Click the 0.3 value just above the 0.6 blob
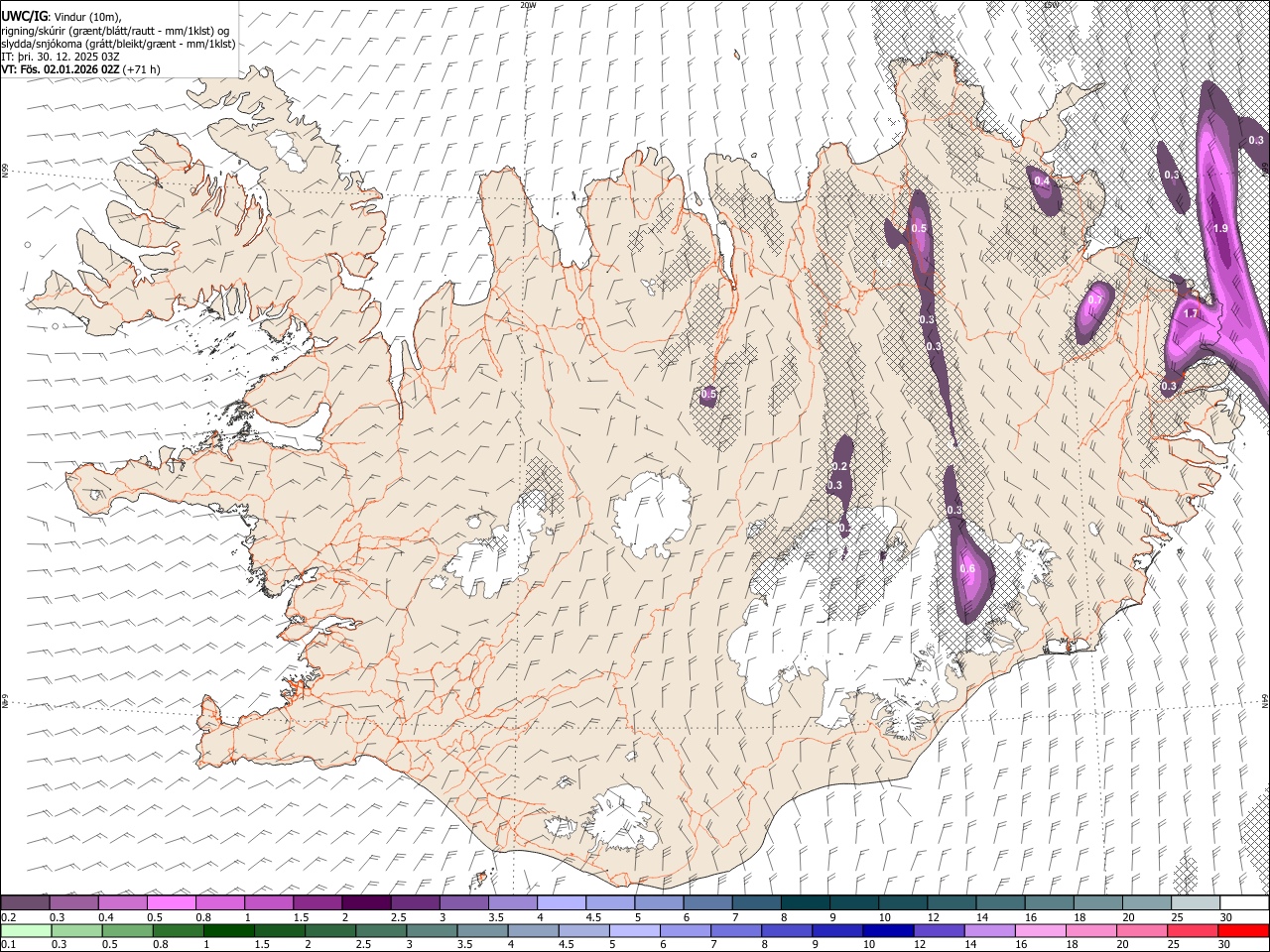1270x952 pixels. 954,510
